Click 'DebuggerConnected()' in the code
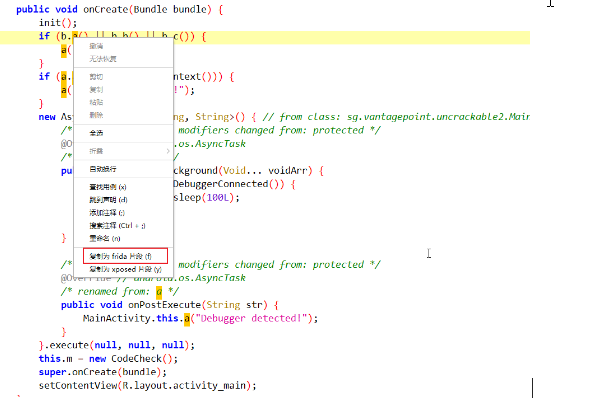 click(229, 184)
